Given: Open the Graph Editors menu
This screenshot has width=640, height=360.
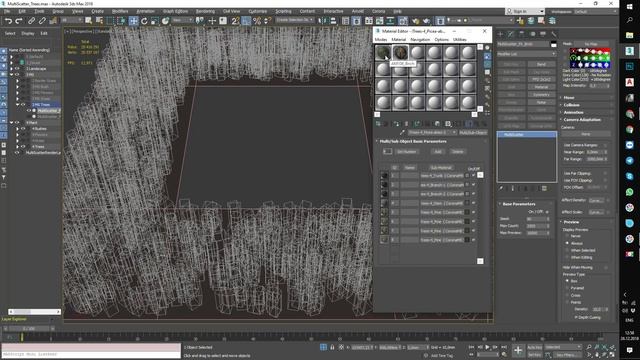Looking at the screenshot, I should (176, 11).
